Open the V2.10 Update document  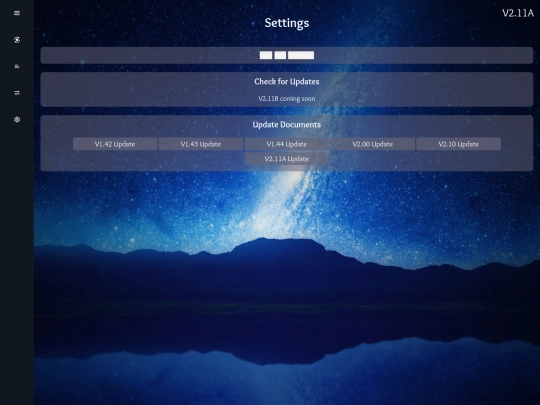(x=458, y=144)
